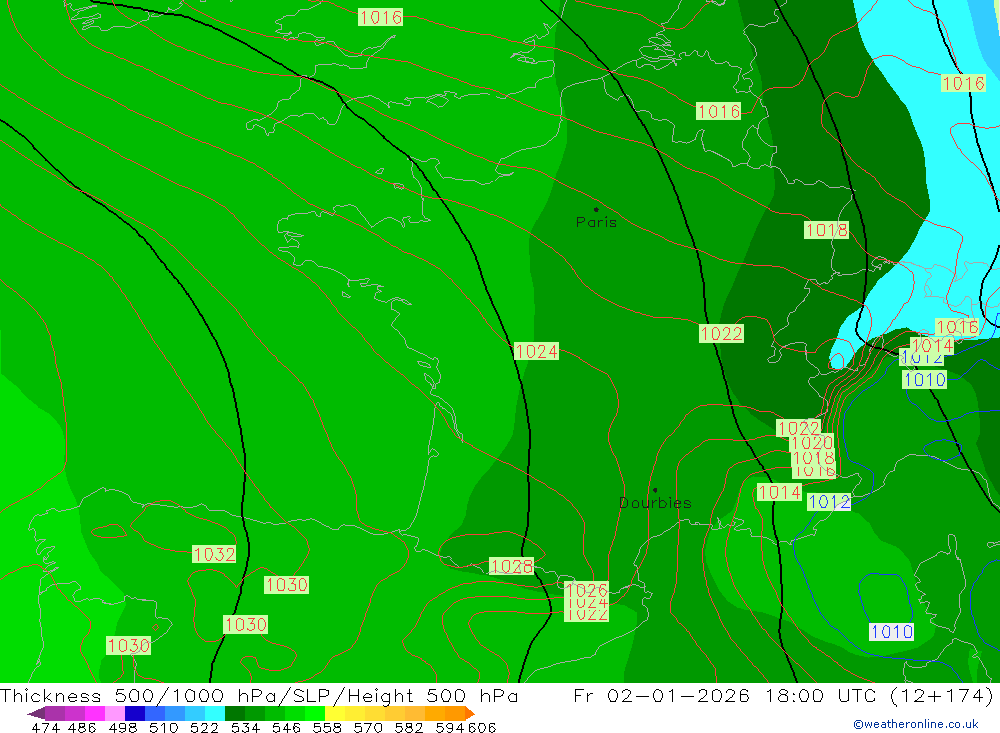Click the 582 legend value
Viewport: 1000px width, 733px height.
409,728
